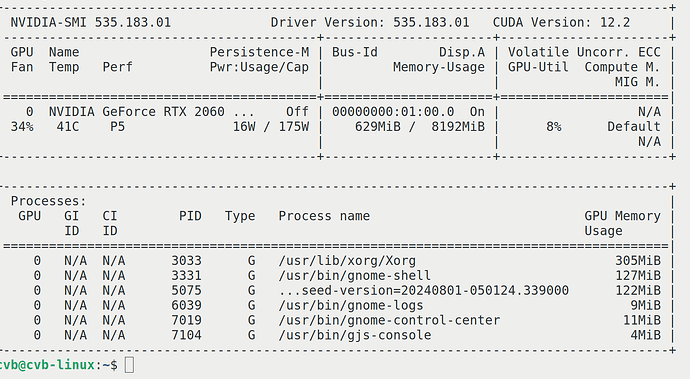
Task: Click the /usr/bin/gnome-logs process entry
Action: click(351, 305)
